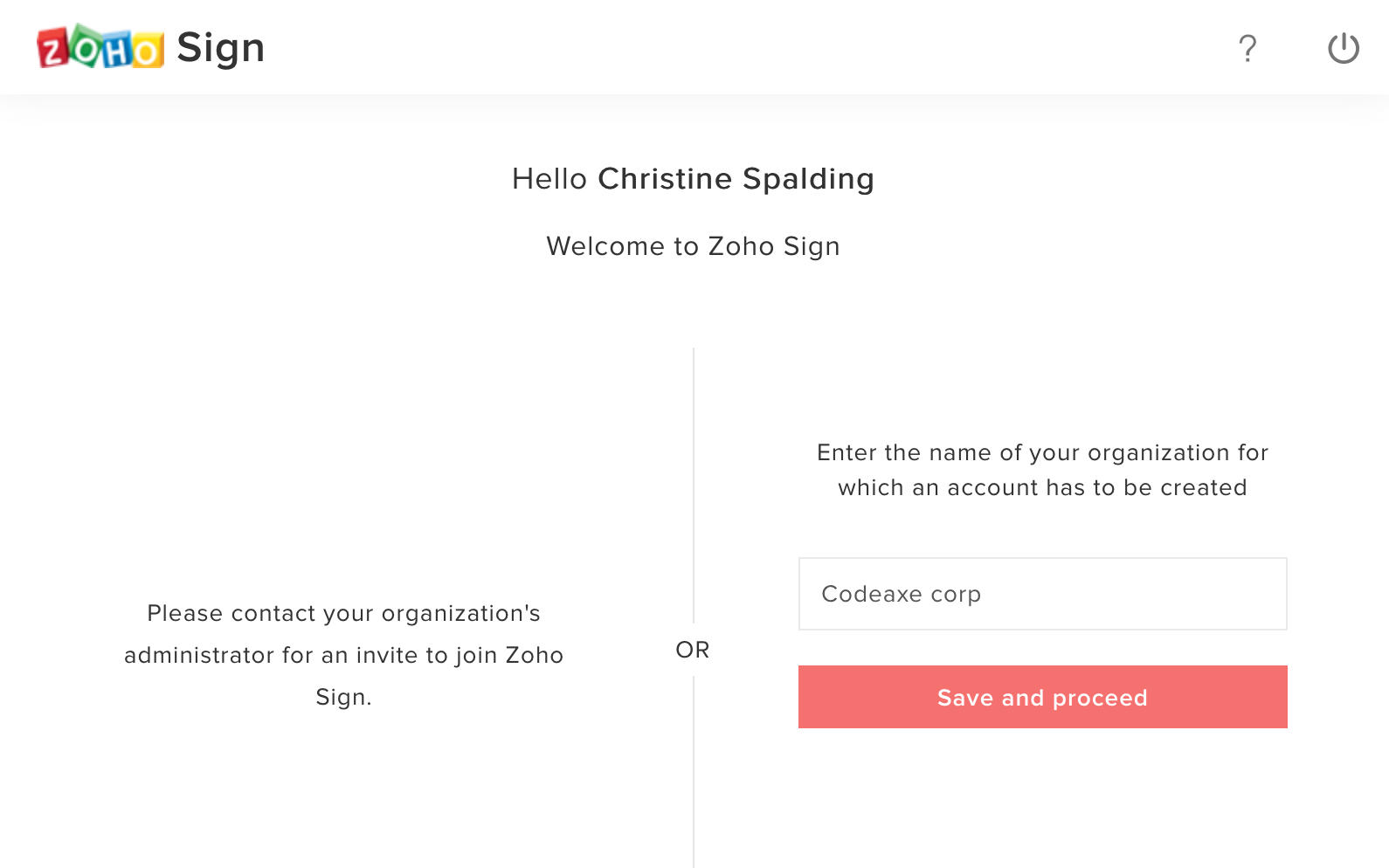
Task: Click the Sign product name text
Action: click(x=220, y=48)
